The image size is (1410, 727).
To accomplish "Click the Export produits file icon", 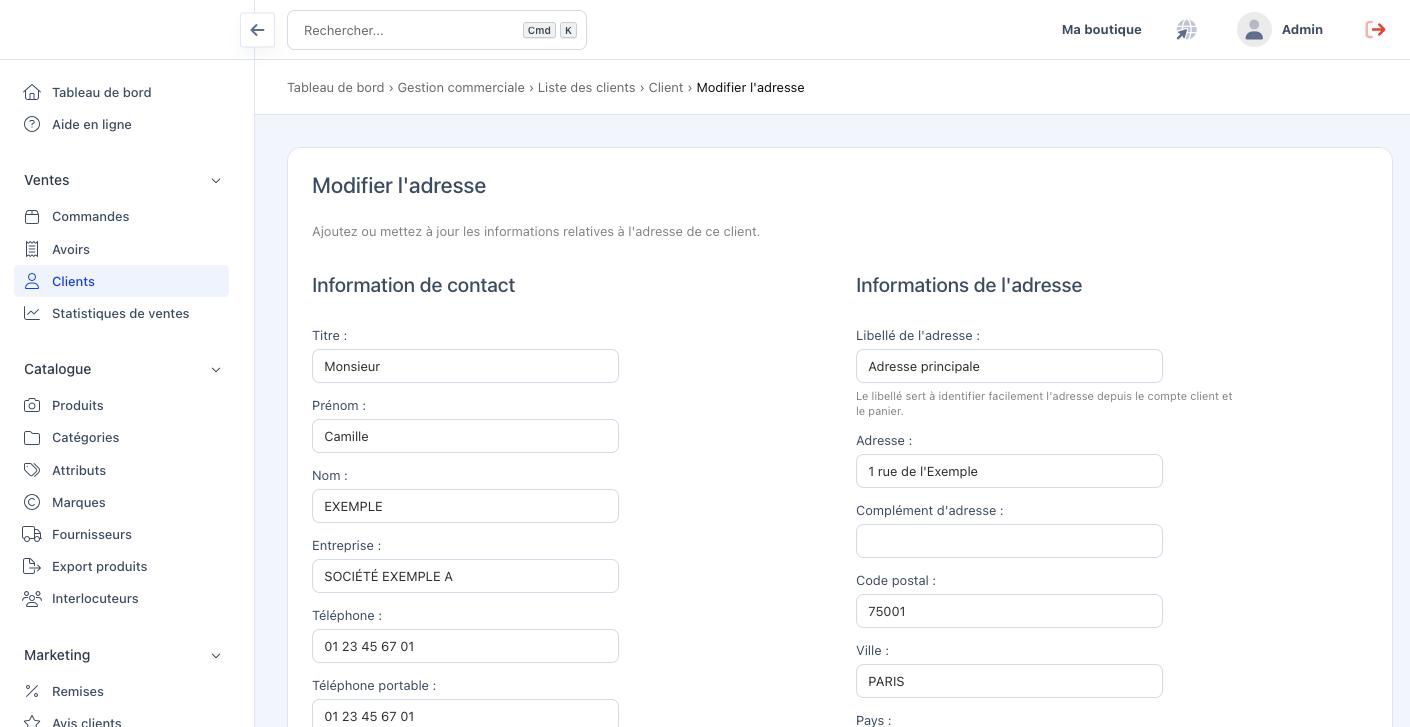I will (x=32, y=566).
